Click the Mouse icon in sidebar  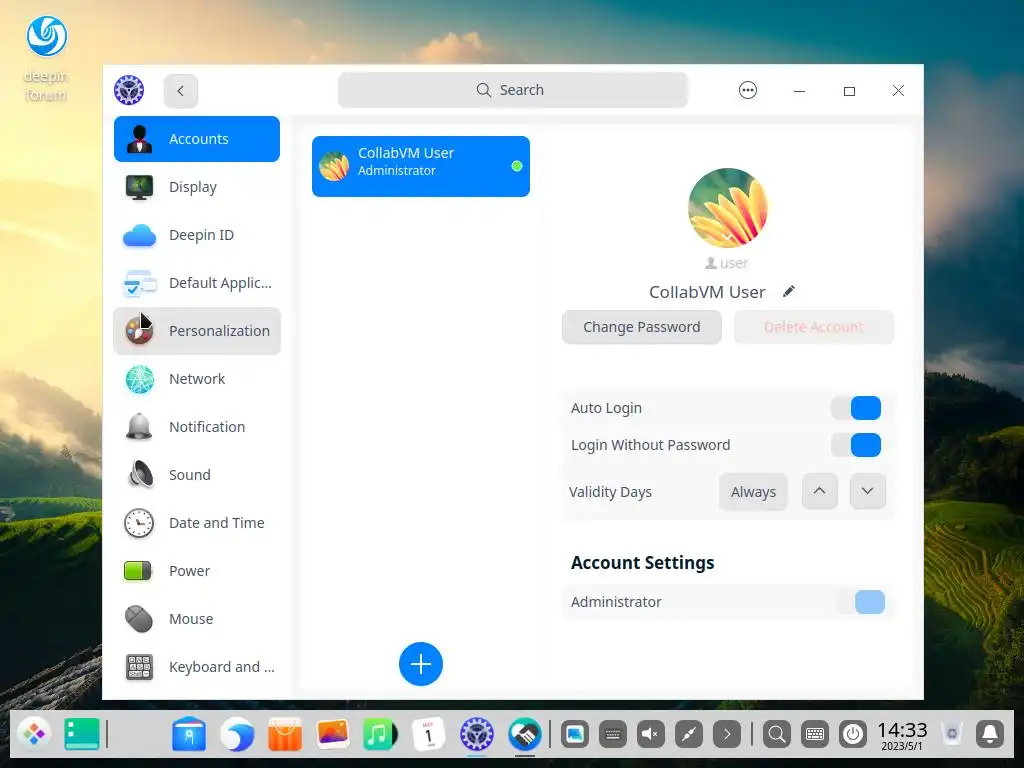[139, 619]
